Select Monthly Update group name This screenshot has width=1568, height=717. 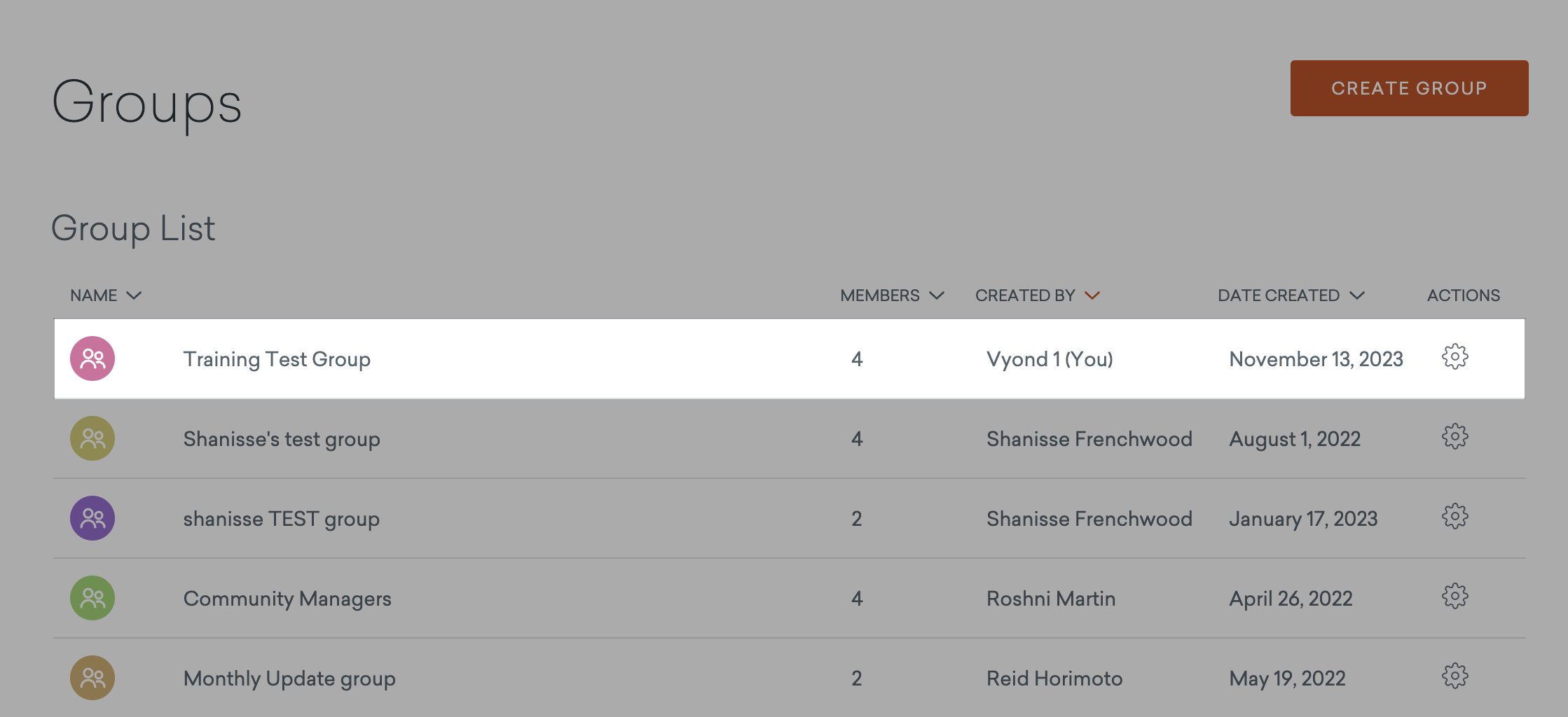(x=289, y=678)
